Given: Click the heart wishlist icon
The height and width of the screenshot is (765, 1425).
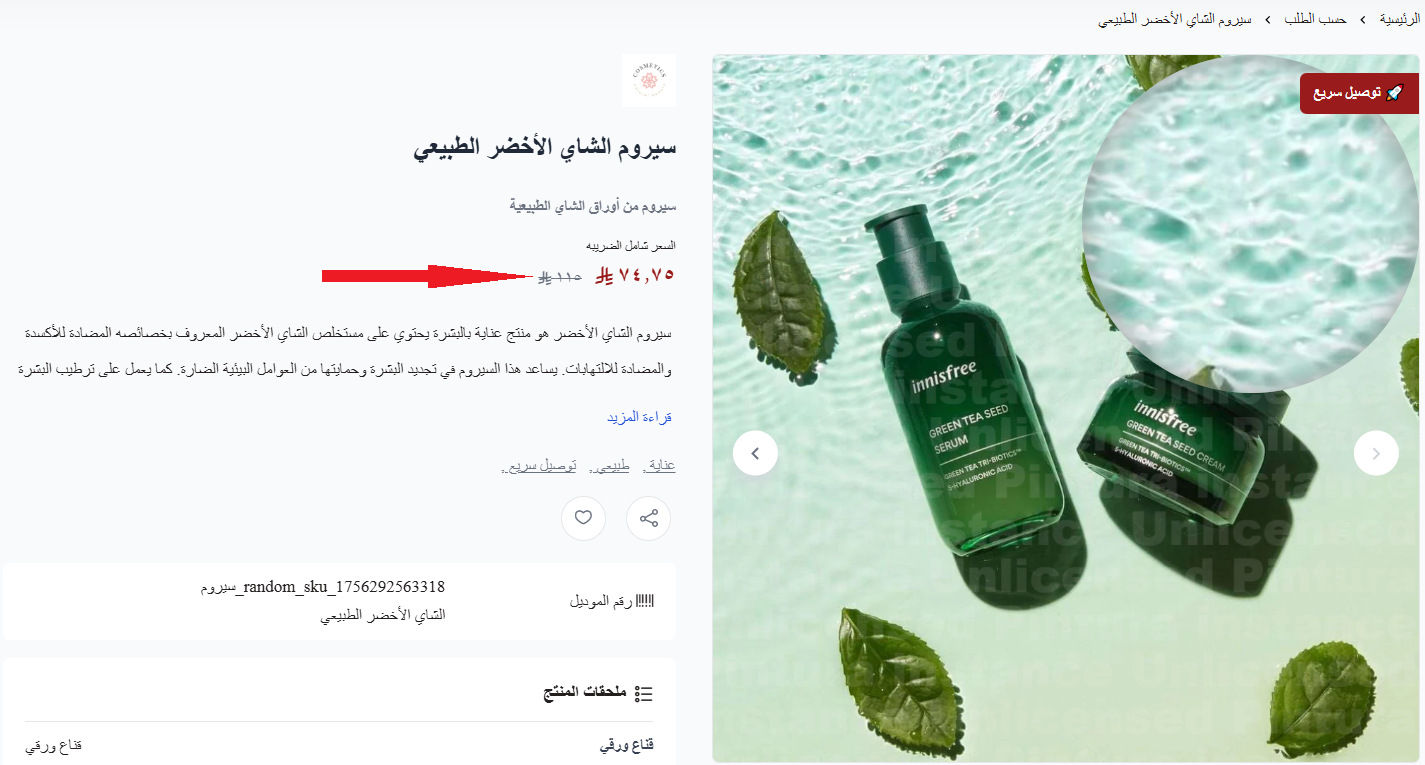Looking at the screenshot, I should click(584, 518).
